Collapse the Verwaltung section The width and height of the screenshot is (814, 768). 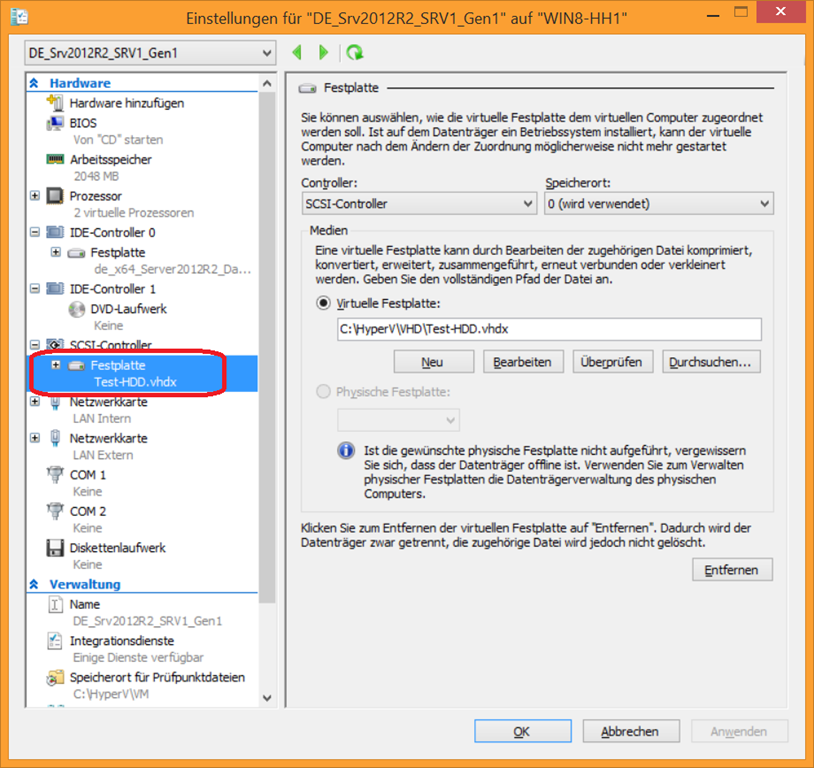click(34, 584)
